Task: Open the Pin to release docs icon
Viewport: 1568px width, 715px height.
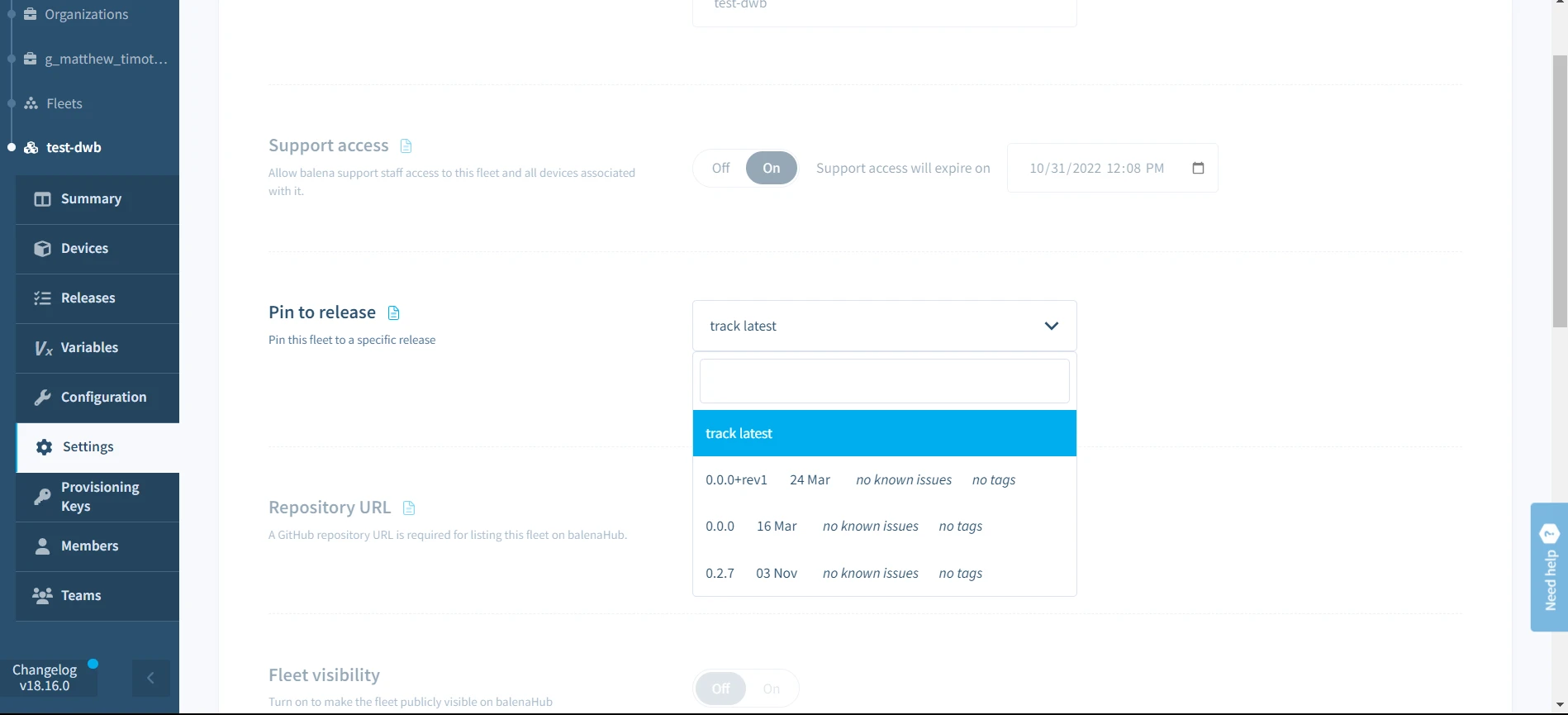Action: [393, 313]
